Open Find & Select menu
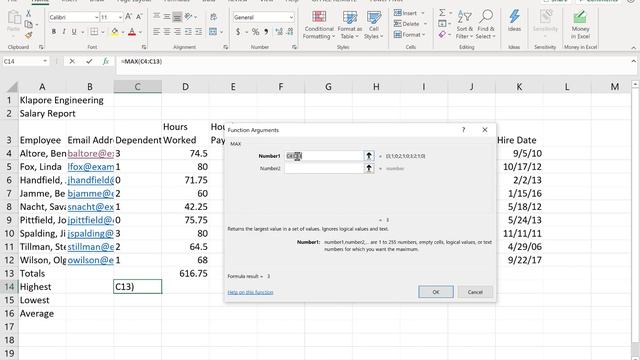The height and width of the screenshot is (360, 640). 486,25
